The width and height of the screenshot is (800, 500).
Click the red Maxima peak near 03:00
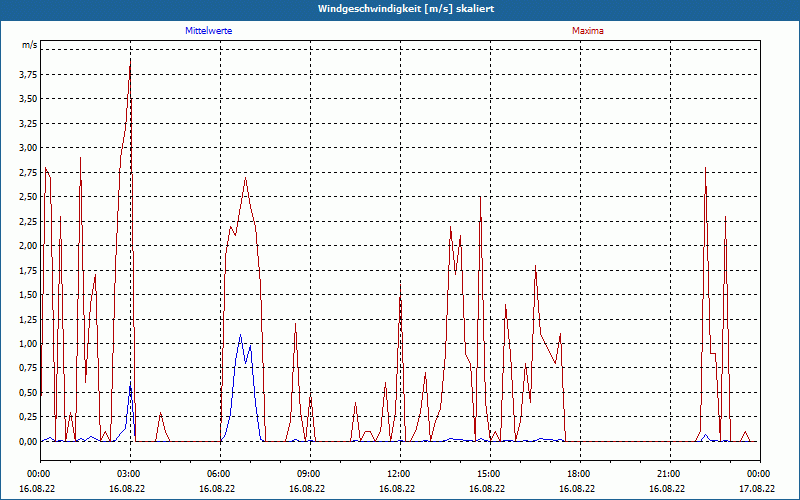pos(131,61)
